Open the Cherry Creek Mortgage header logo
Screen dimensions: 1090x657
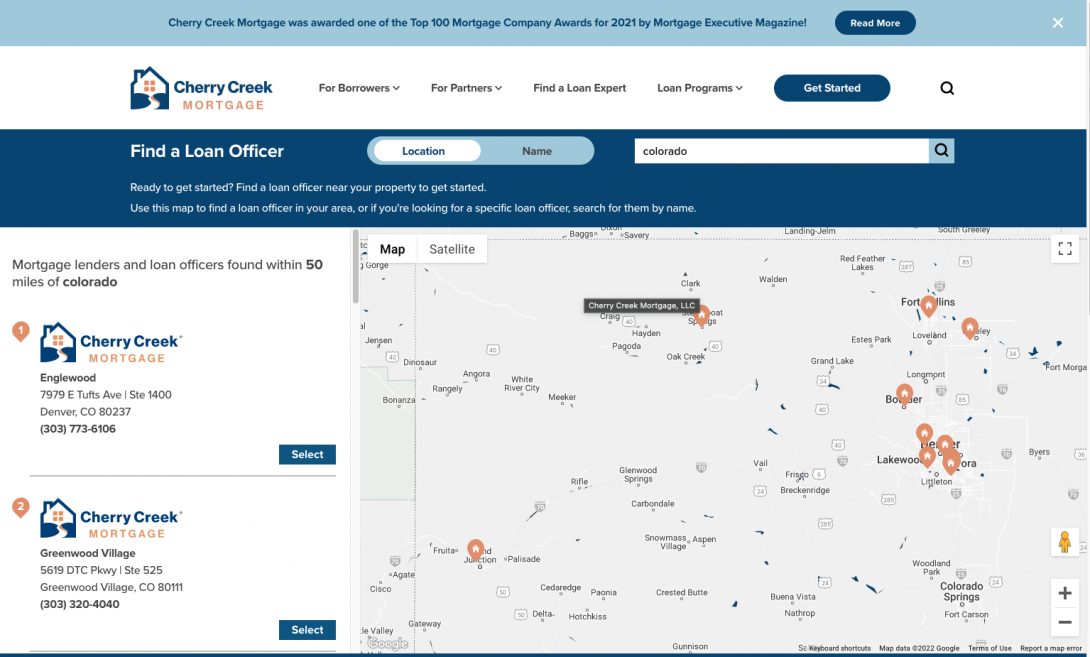click(201, 88)
